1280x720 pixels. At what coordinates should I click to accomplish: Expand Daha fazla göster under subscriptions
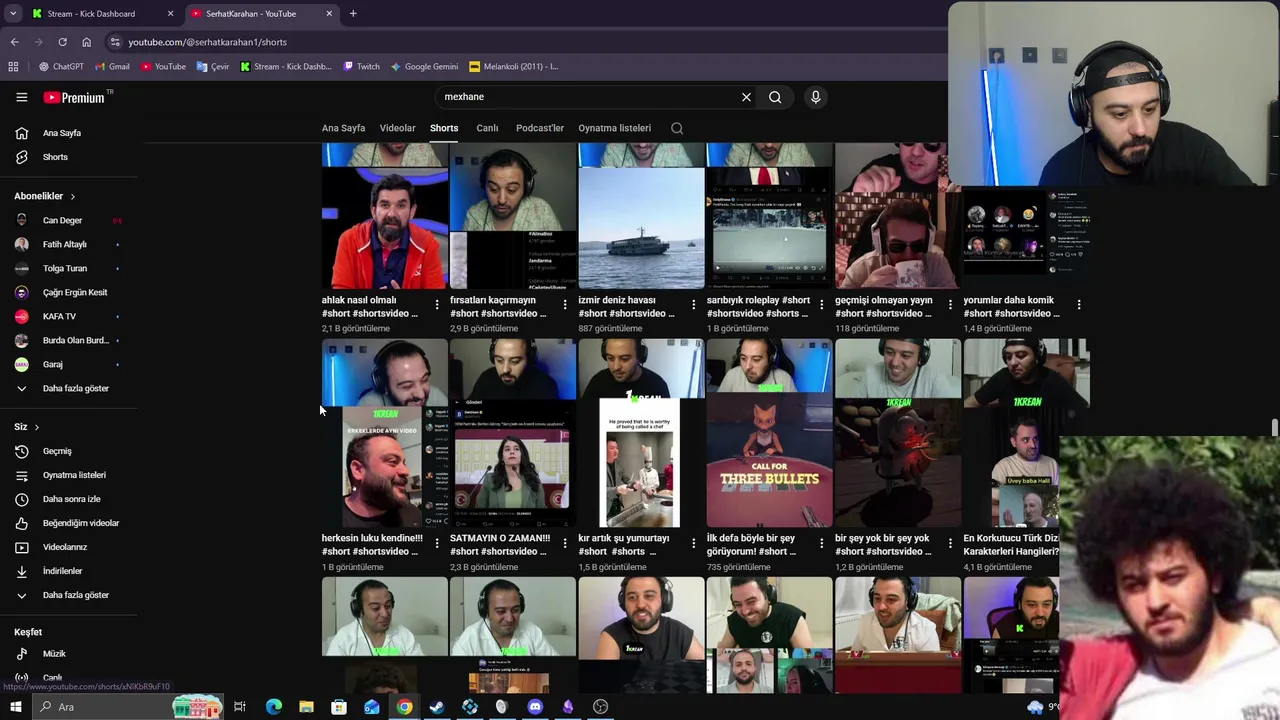pos(76,388)
